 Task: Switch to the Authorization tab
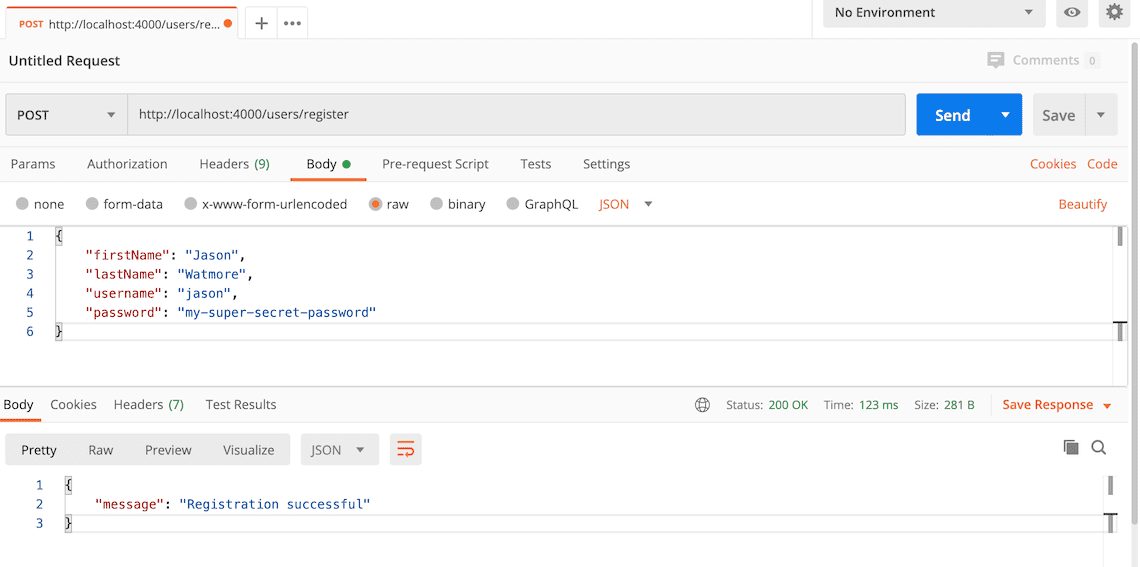point(127,164)
